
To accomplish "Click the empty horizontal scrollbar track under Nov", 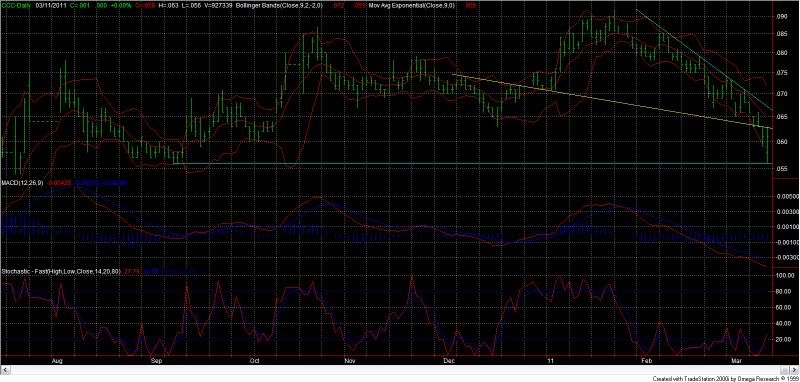I will point(350,370).
